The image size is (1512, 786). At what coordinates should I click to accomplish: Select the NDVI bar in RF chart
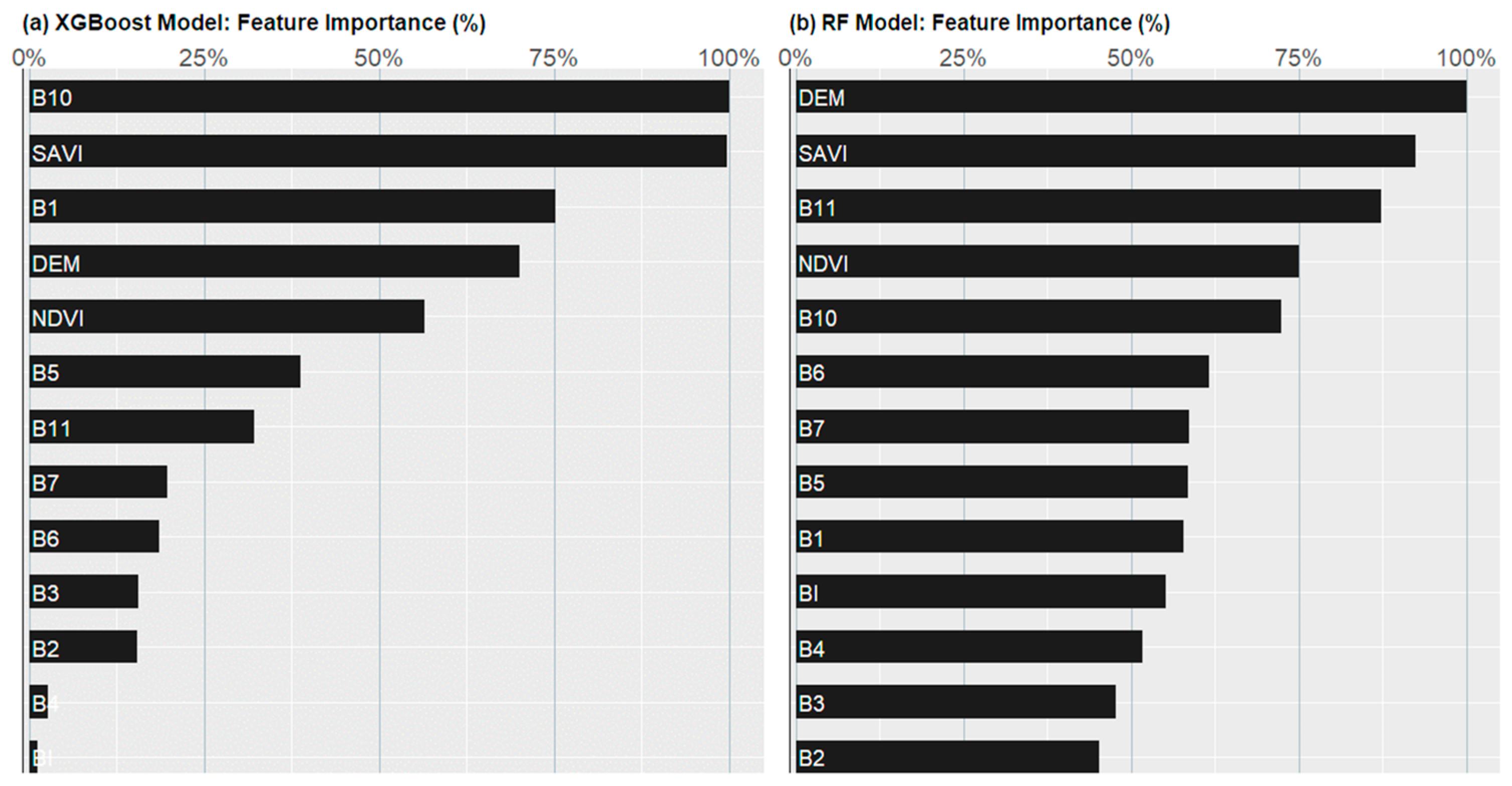point(1047,262)
